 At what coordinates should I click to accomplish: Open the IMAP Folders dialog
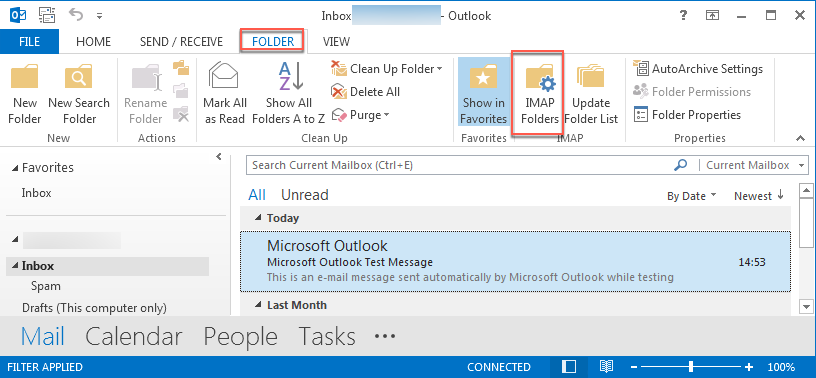coord(539,94)
